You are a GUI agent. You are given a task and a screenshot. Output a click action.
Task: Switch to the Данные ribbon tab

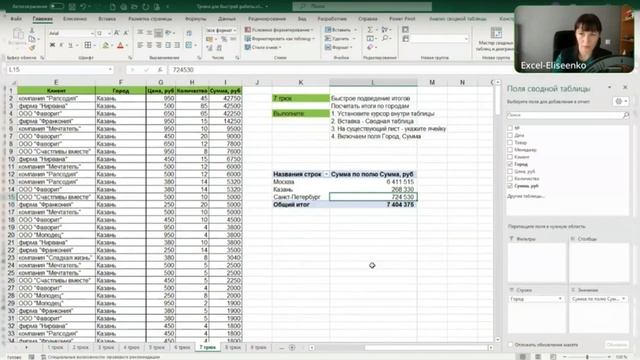coord(227,19)
